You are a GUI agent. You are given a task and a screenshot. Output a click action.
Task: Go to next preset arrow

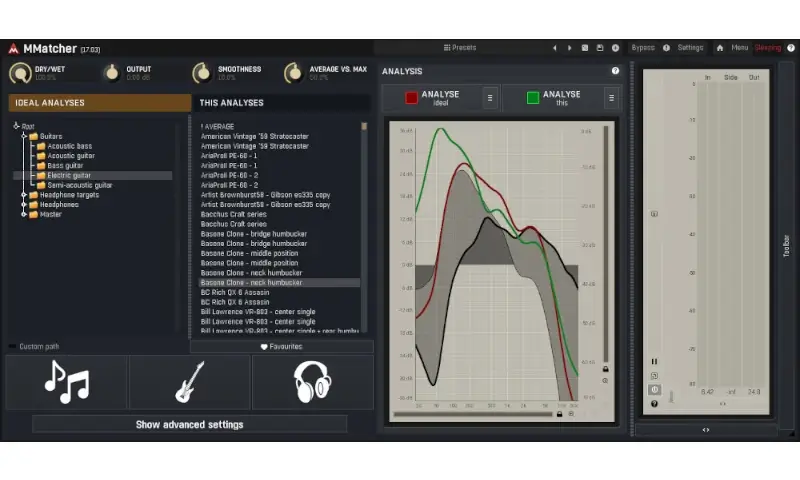[x=569, y=48]
